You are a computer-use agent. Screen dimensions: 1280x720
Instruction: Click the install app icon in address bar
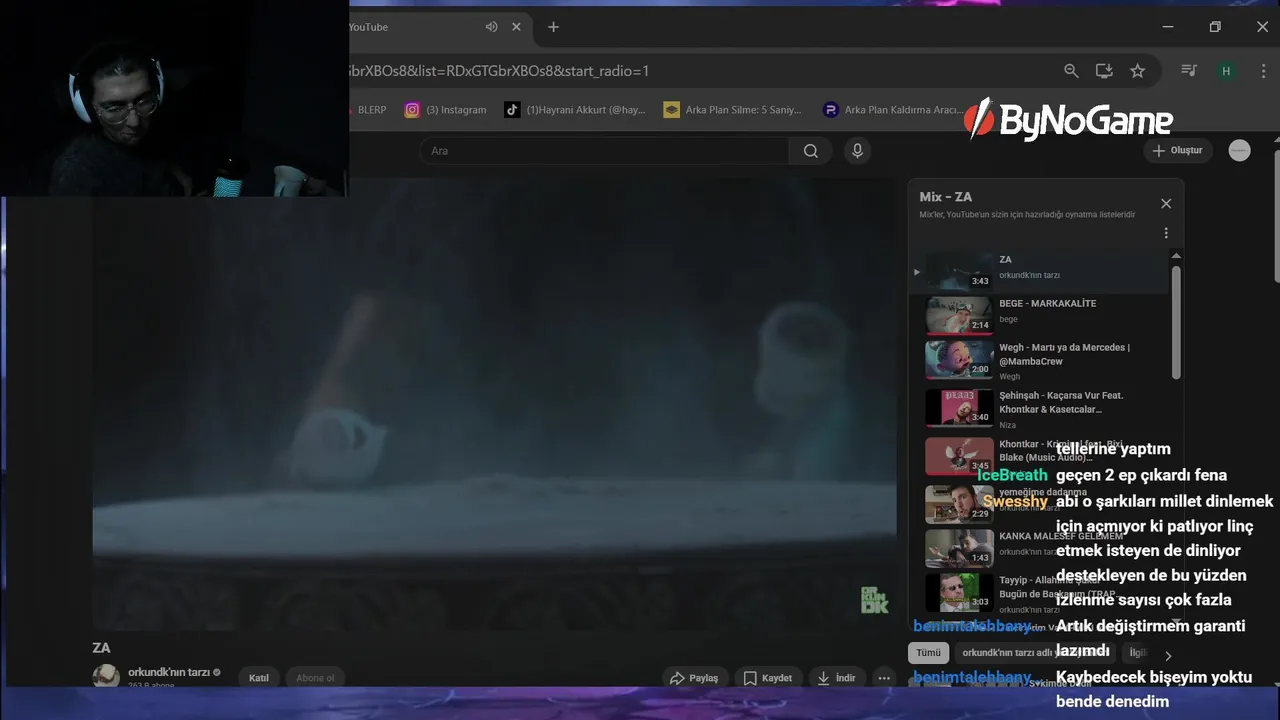tap(1104, 71)
